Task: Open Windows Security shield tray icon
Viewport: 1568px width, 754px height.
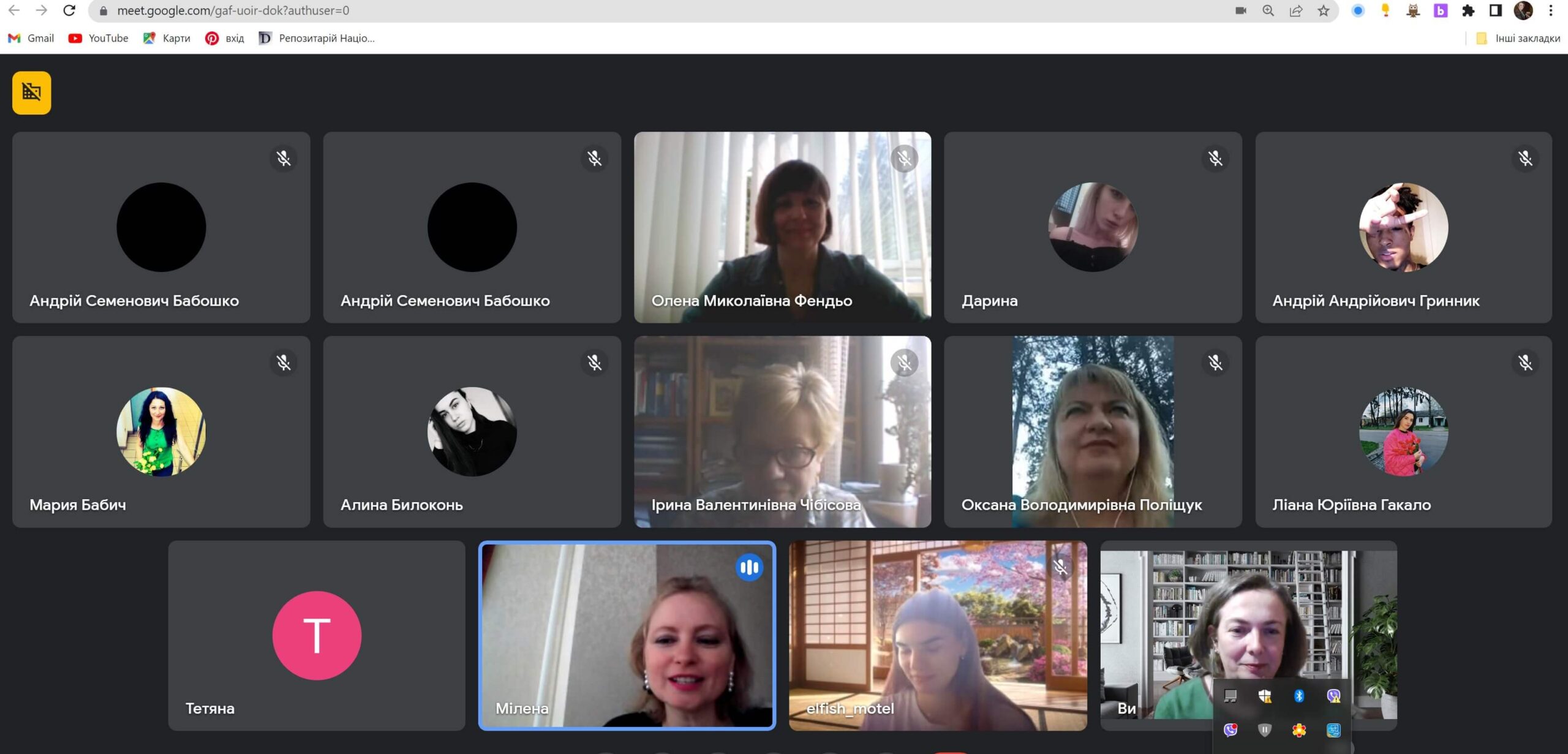Action: [1265, 695]
